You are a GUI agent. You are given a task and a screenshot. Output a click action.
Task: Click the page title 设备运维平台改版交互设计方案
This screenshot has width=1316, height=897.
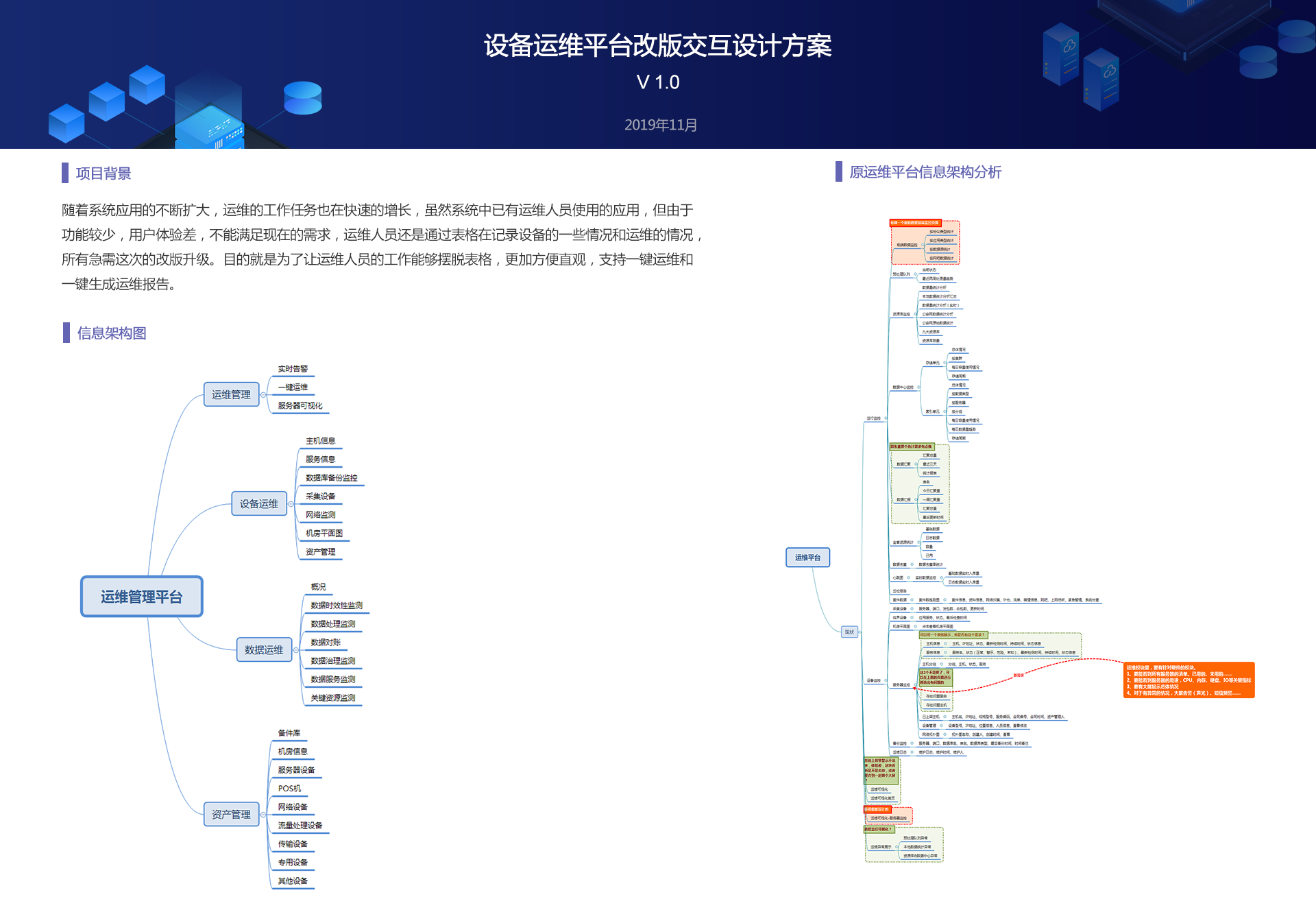pos(658,46)
